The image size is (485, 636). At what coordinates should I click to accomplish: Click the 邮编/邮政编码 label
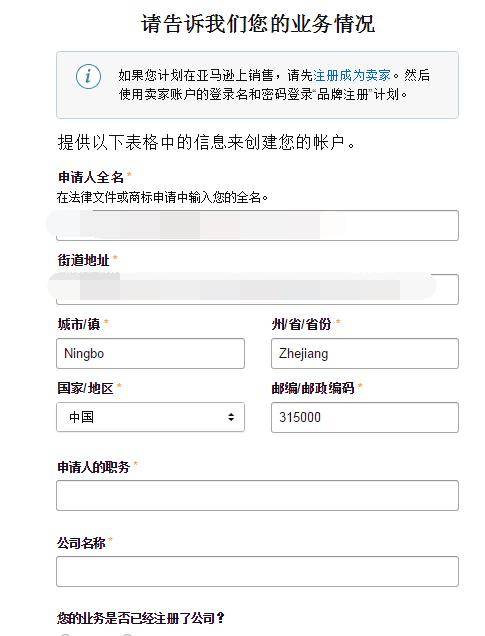click(x=313, y=388)
